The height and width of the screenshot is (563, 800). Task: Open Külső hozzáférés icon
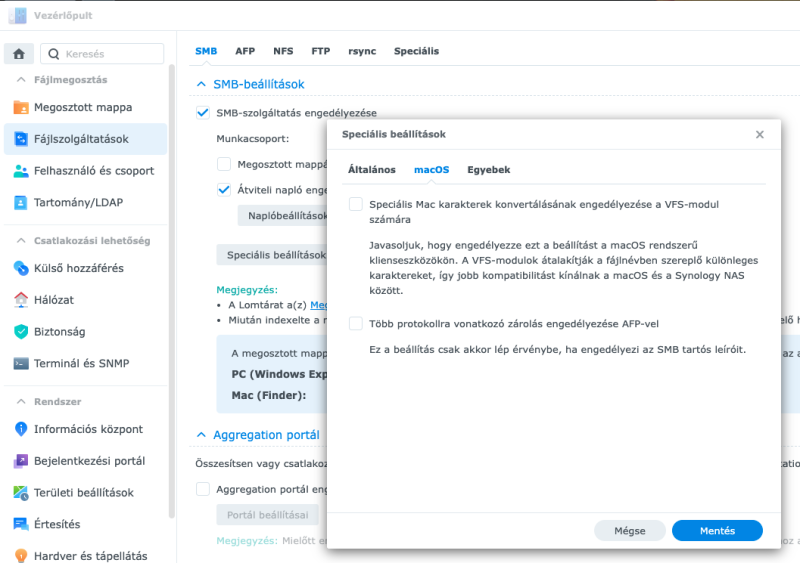[x=20, y=268]
